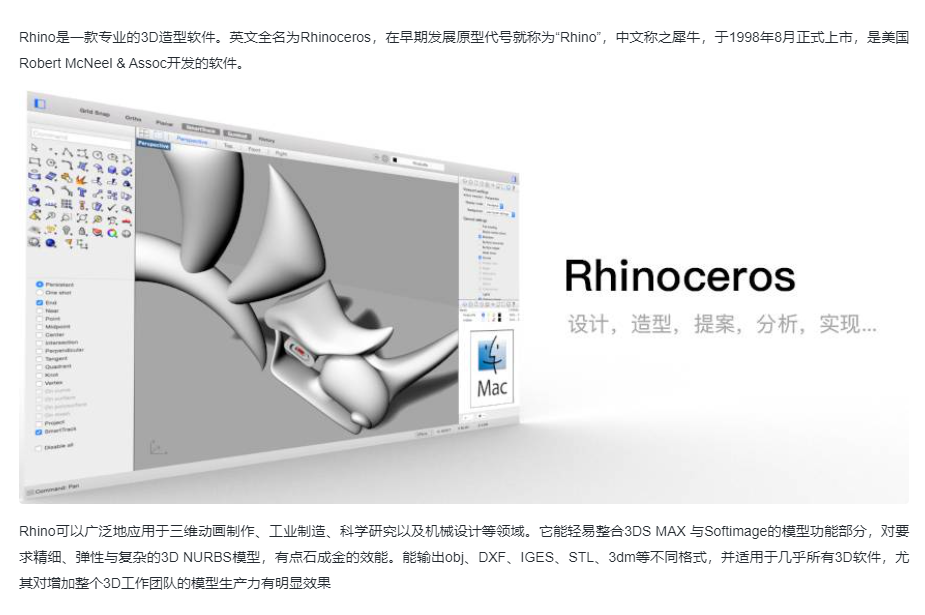Click the yellow funnel filter icon
This screenshot has height=615, width=925.
pyautogui.click(x=69, y=242)
